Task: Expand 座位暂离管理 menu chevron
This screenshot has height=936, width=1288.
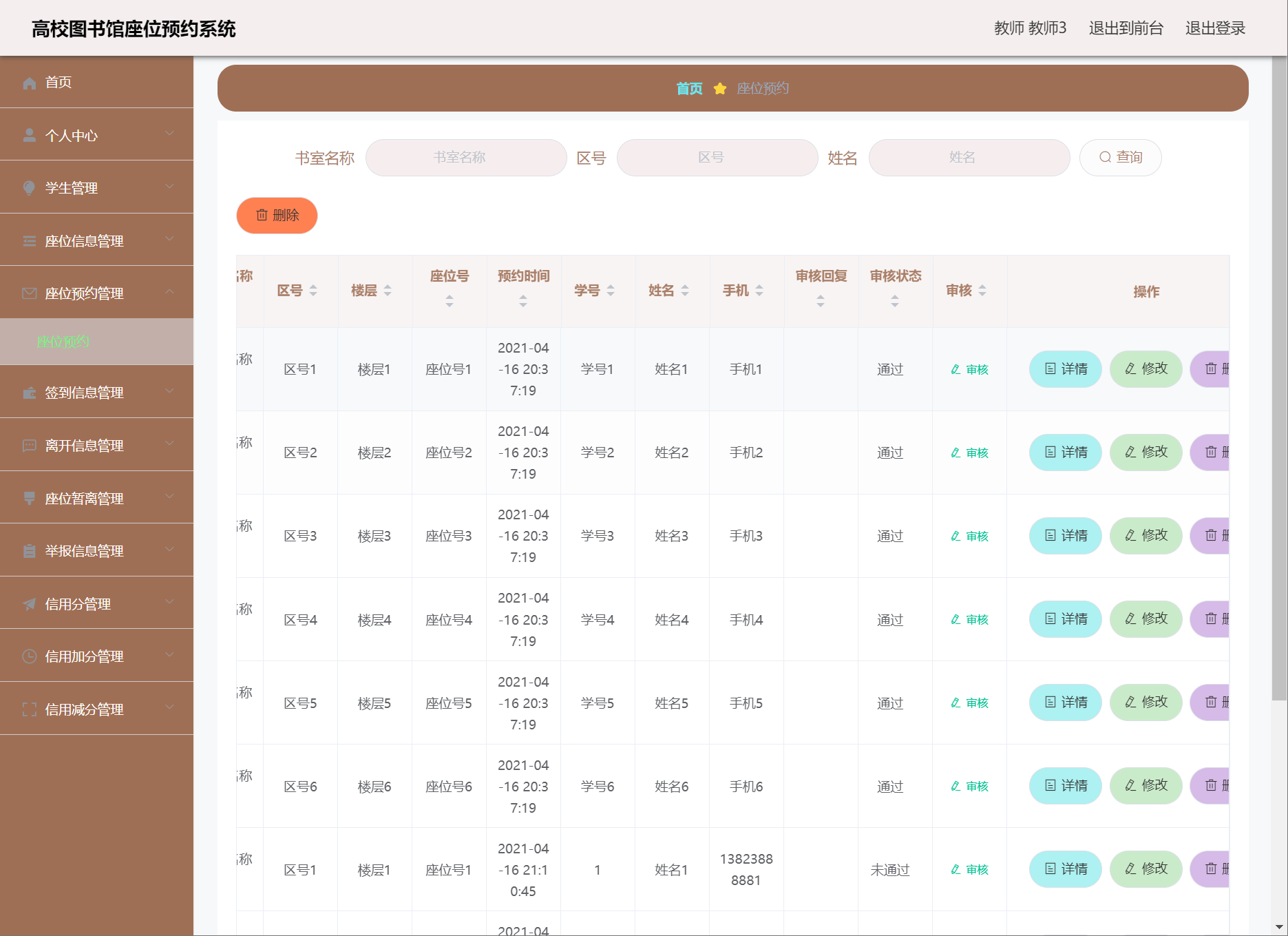Action: tap(169, 497)
